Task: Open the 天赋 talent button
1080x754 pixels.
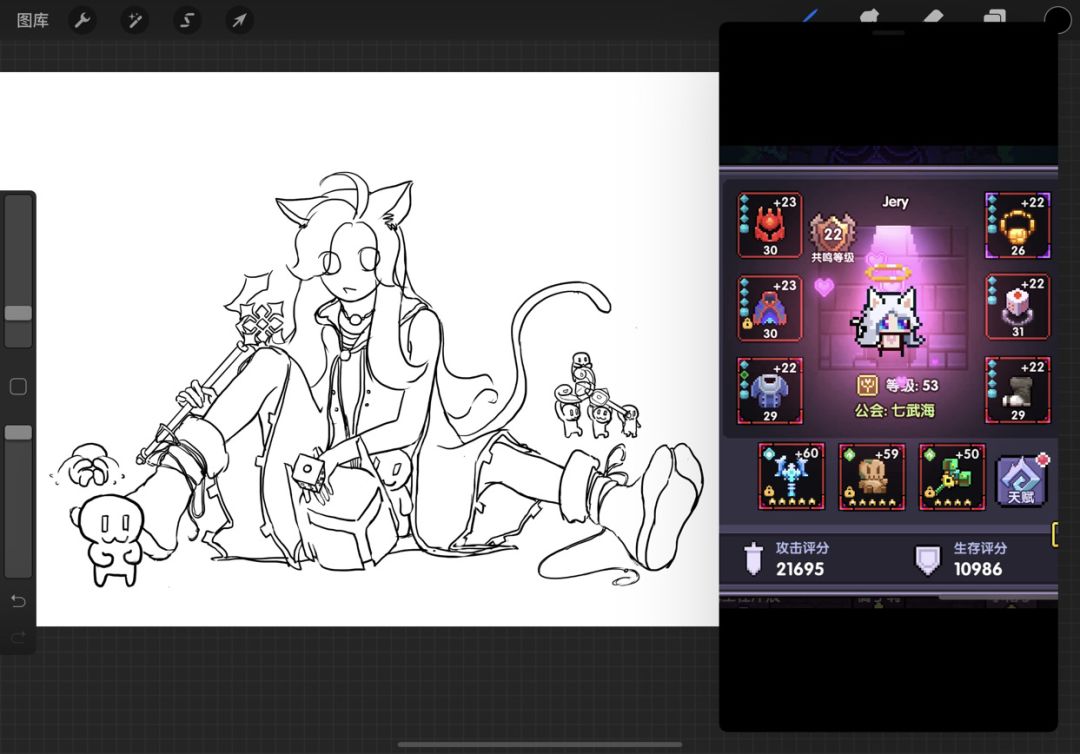Action: 1021,478
